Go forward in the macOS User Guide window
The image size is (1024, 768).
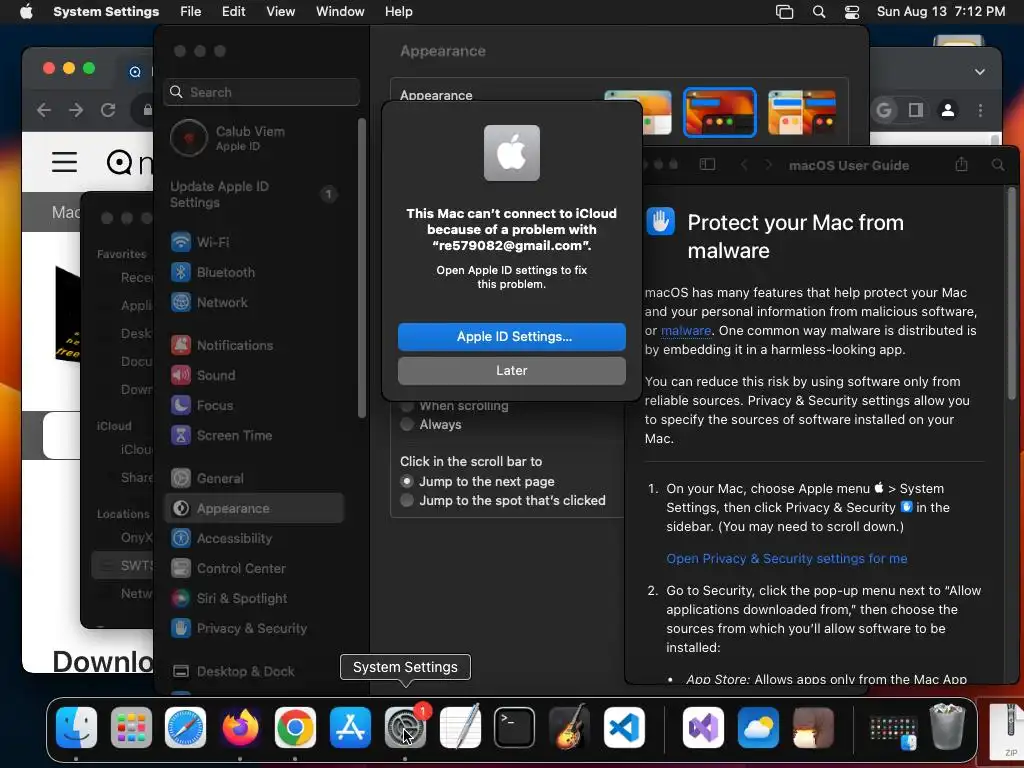(769, 165)
